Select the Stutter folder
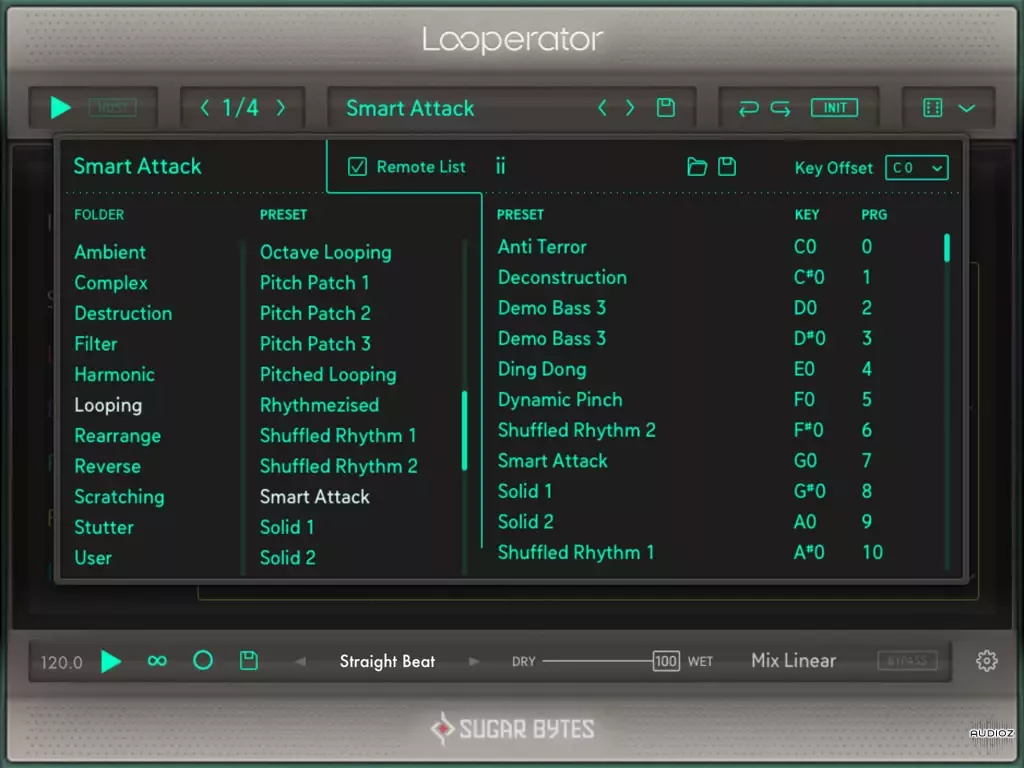Screen dimensions: 1024x768 [104, 527]
